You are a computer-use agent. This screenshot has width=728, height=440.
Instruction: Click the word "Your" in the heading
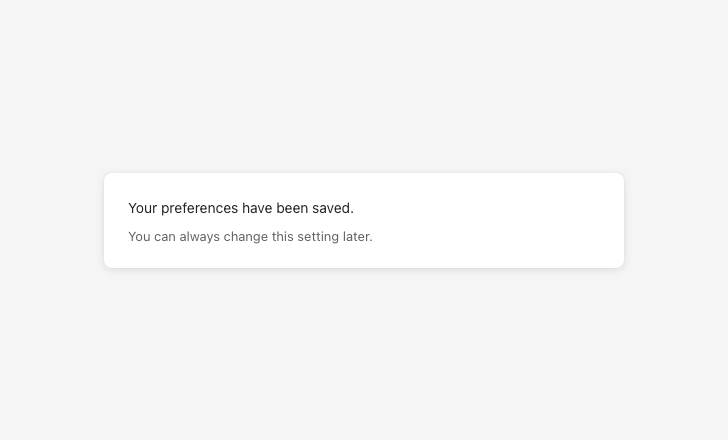[x=143, y=208]
